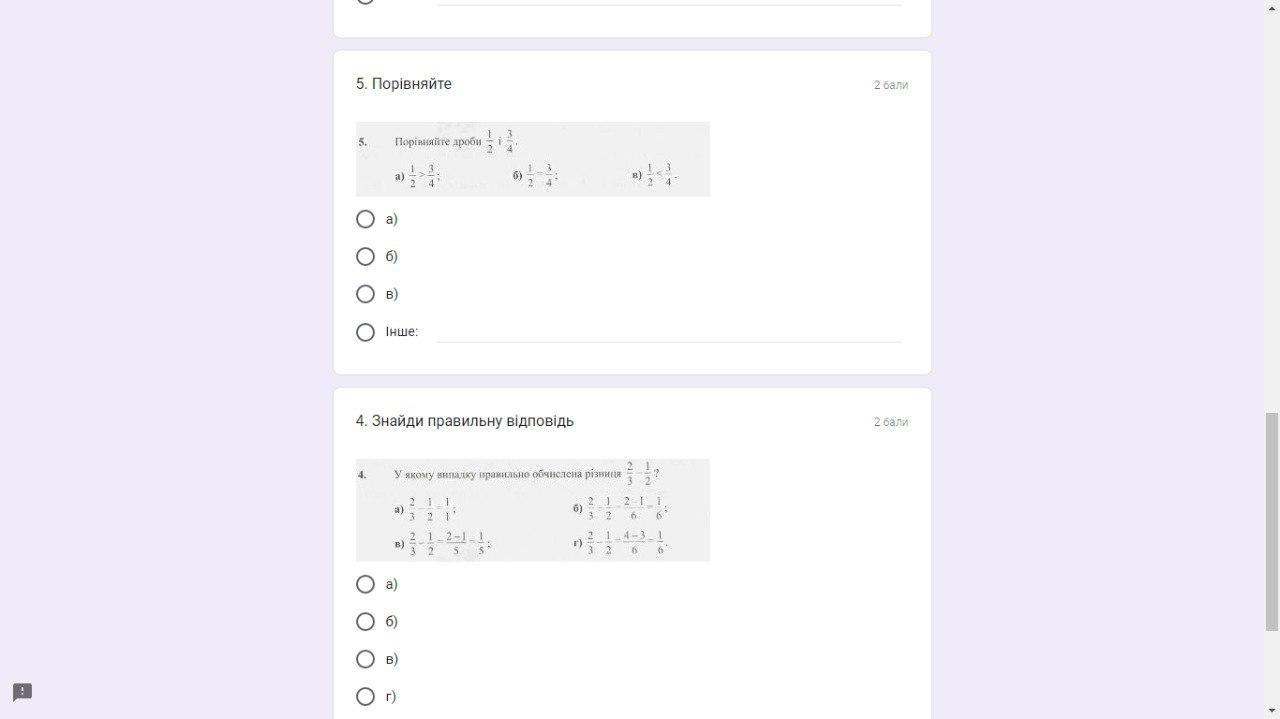
Task: Click the scrollbar track above the thumb
Action: (1272, 206)
